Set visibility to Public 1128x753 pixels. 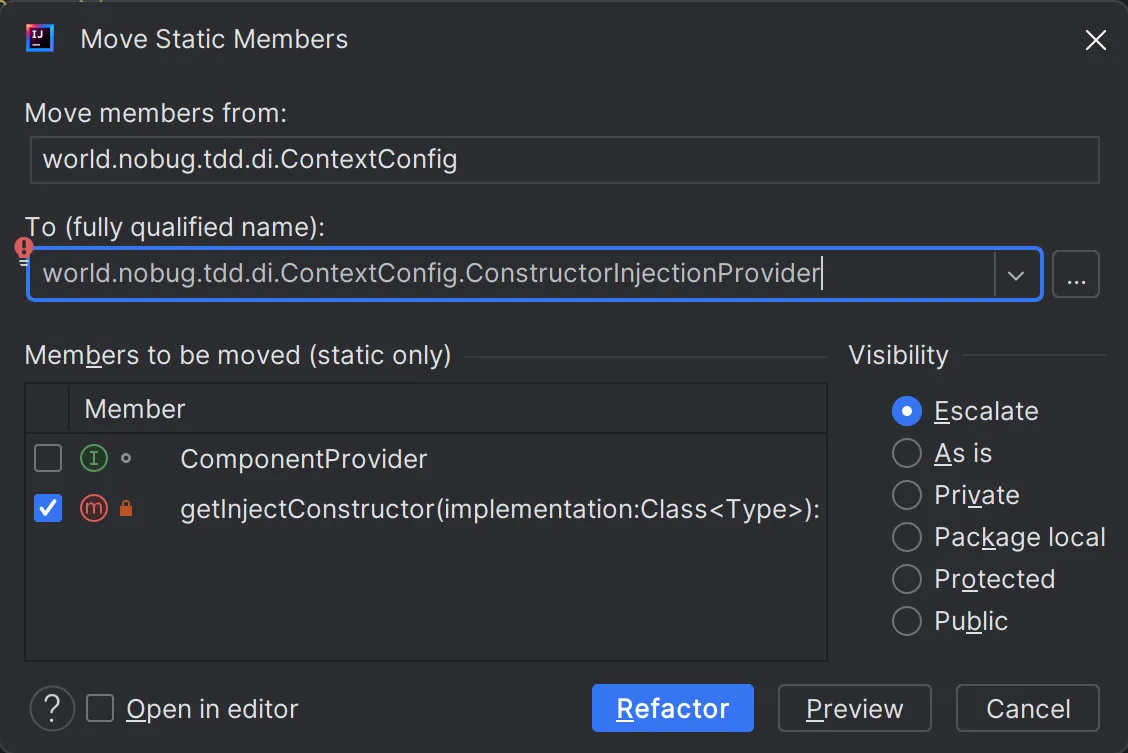(x=906, y=621)
